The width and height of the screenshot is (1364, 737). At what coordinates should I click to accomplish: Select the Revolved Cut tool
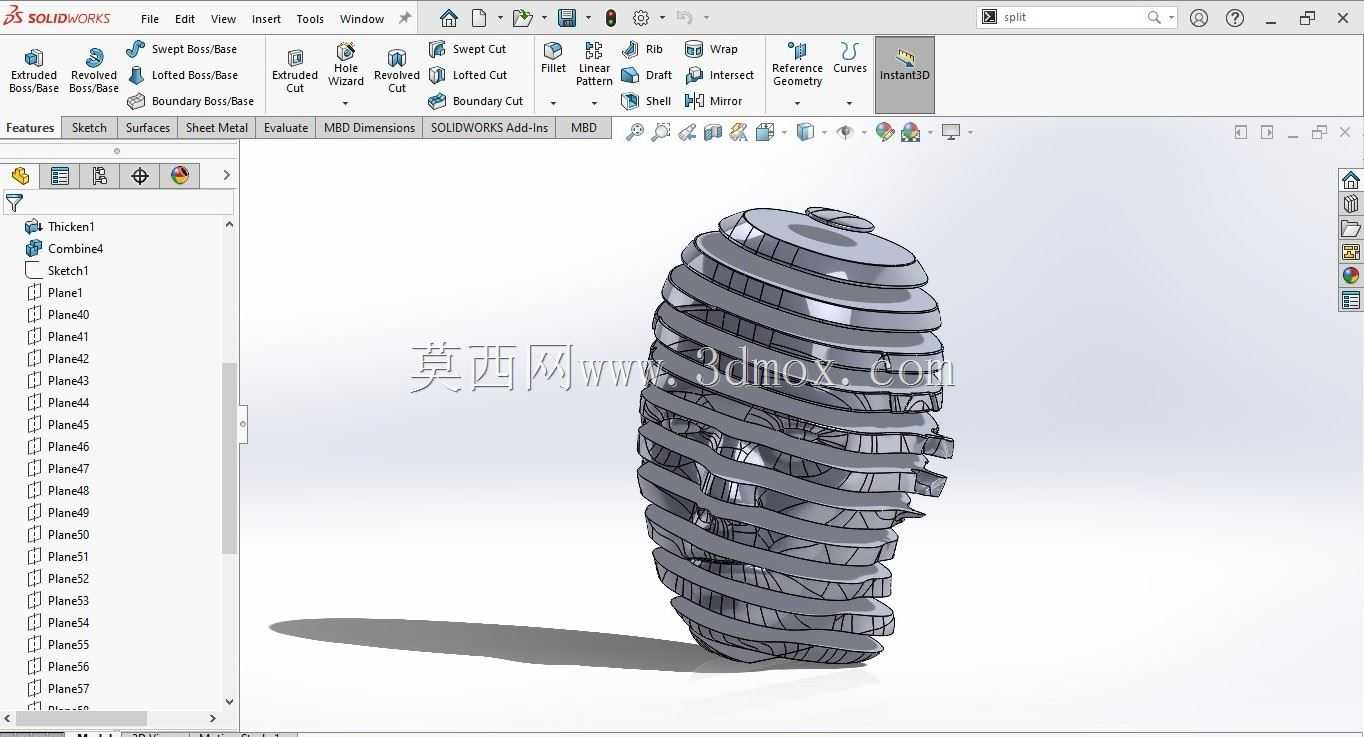click(x=397, y=70)
